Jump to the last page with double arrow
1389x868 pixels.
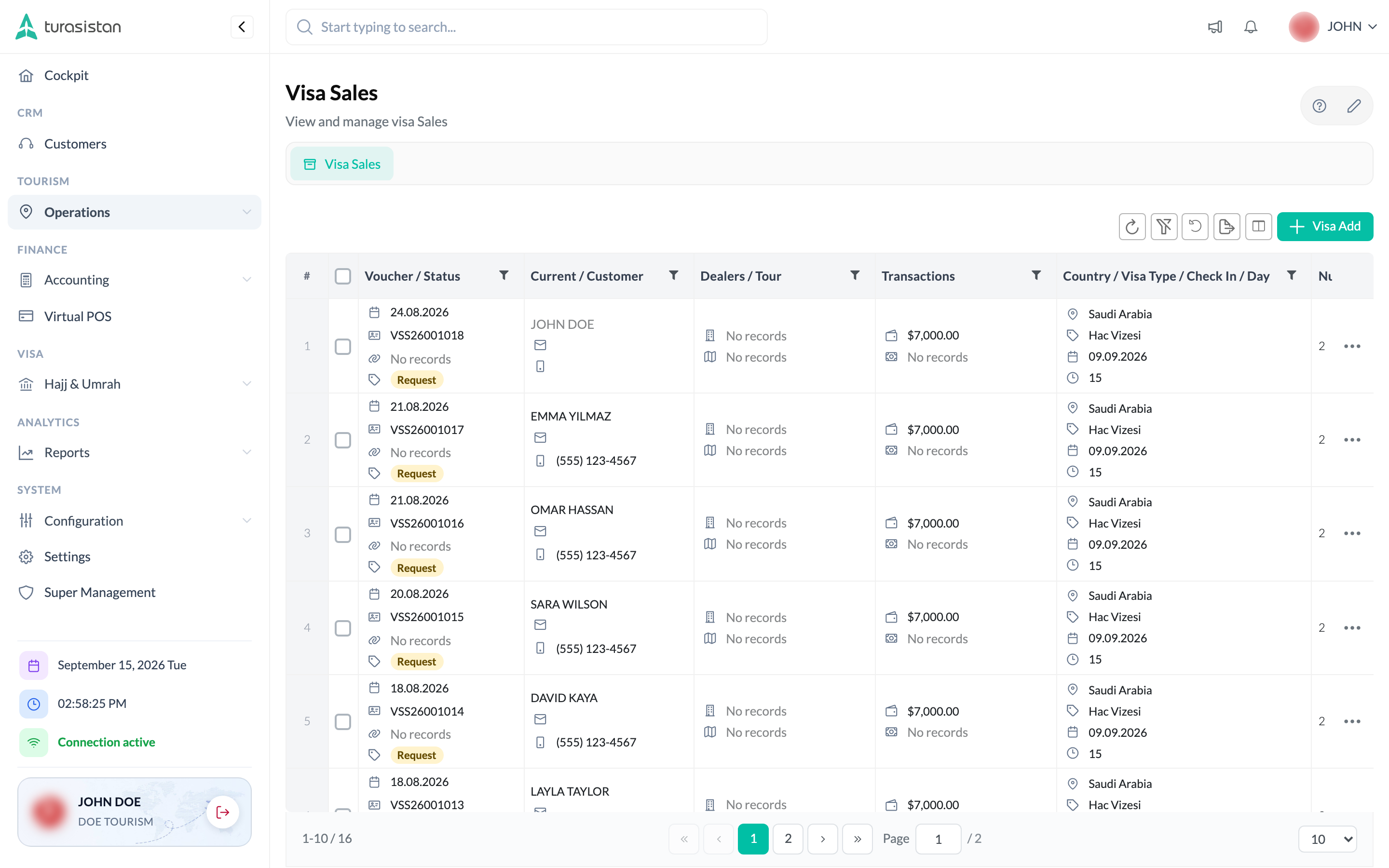click(x=857, y=839)
